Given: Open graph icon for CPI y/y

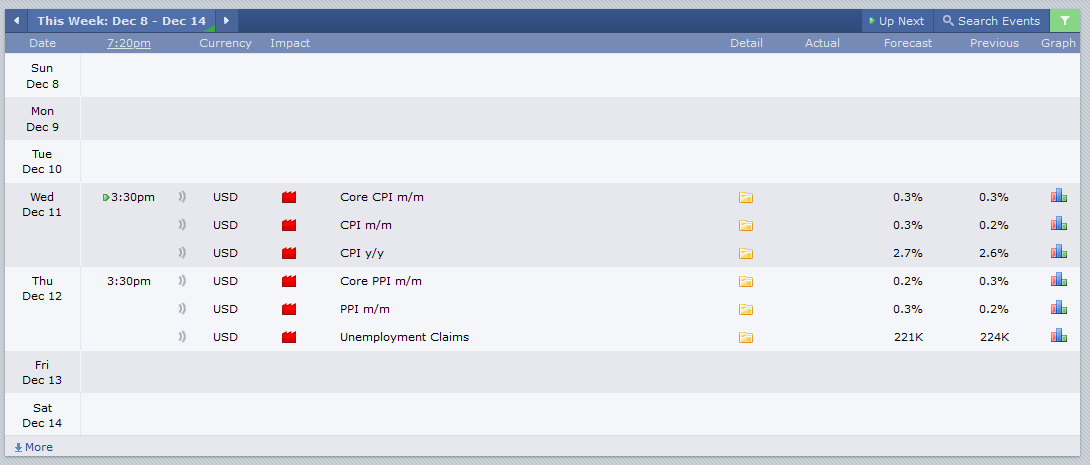Looking at the screenshot, I should (1059, 252).
